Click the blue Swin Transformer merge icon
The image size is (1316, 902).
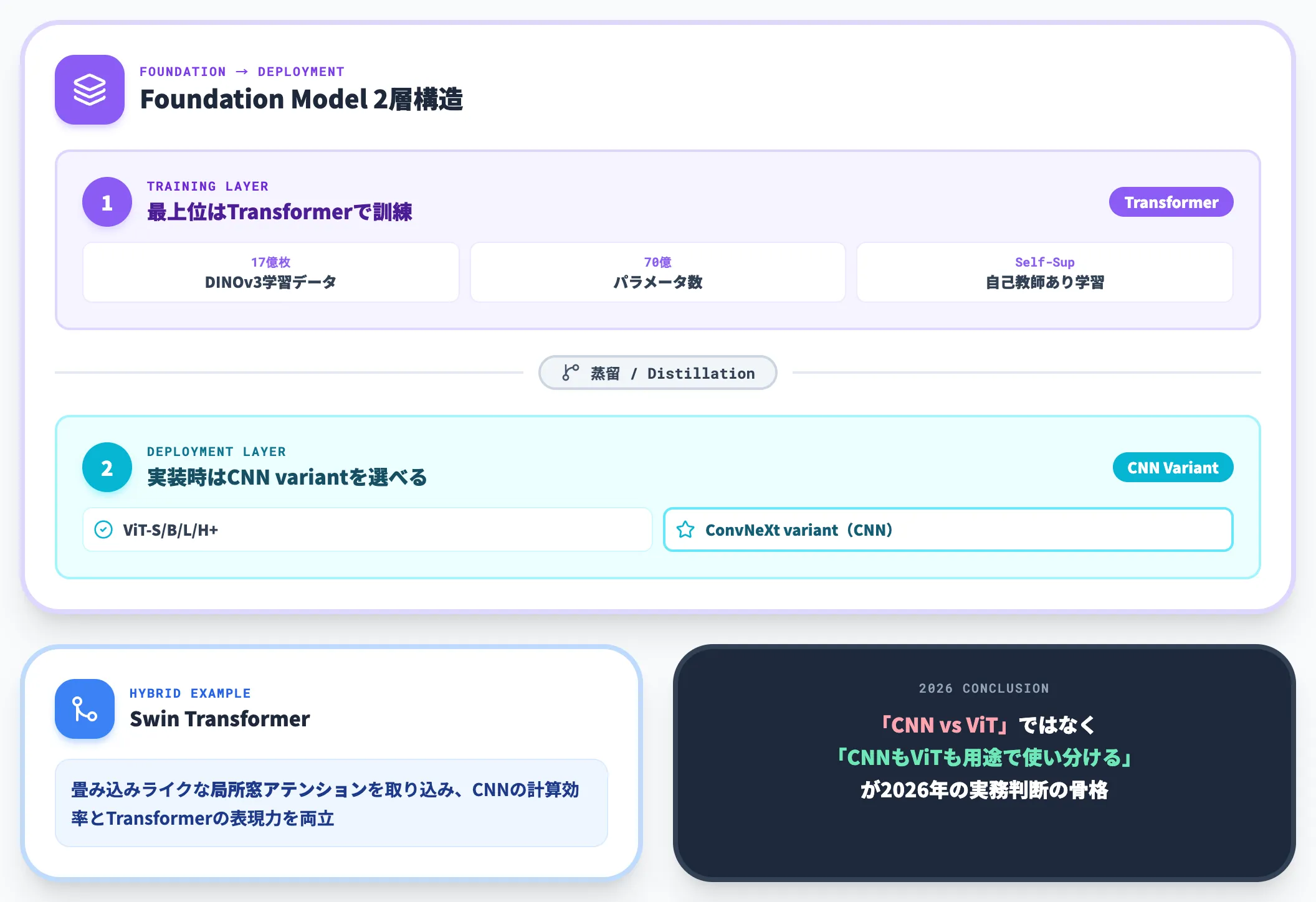85,709
